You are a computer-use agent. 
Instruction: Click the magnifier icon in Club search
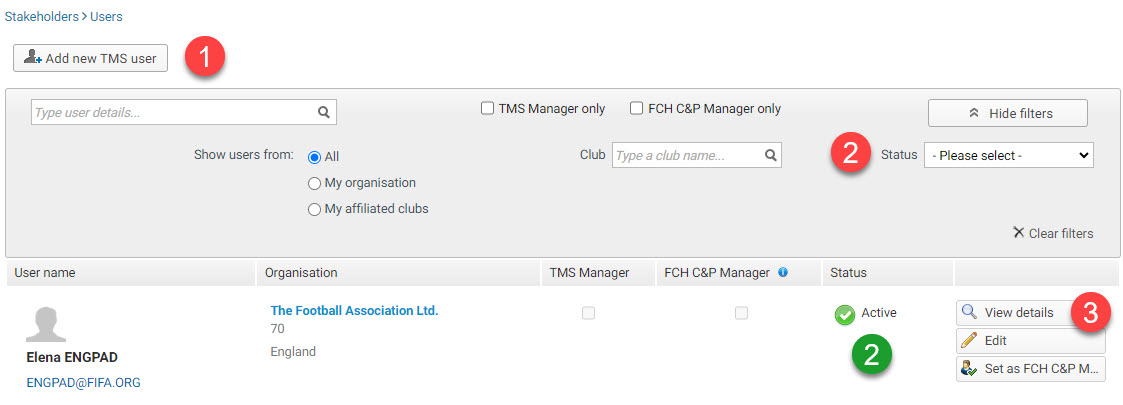click(770, 155)
